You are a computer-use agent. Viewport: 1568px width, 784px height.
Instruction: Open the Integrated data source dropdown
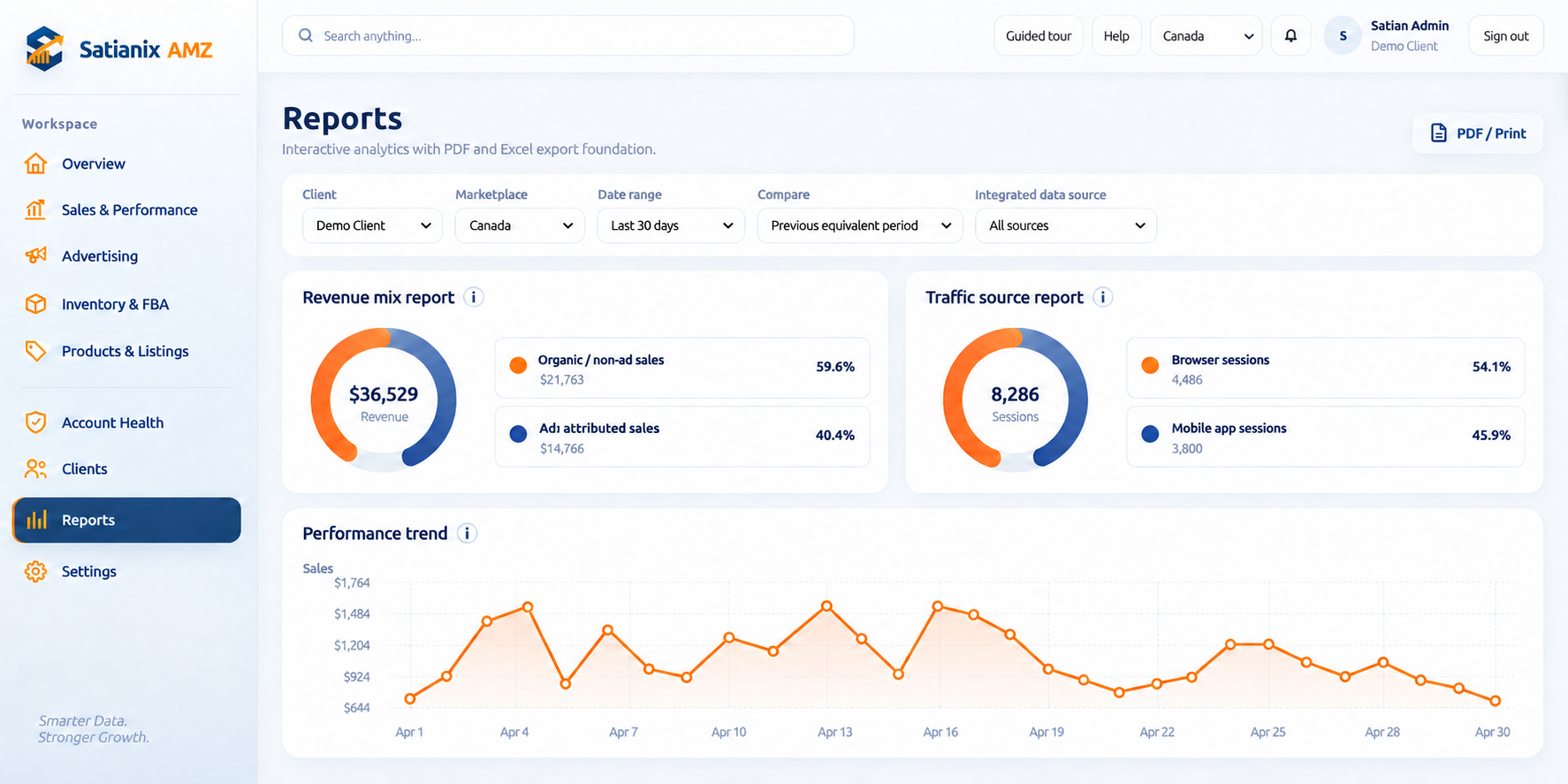click(1066, 225)
